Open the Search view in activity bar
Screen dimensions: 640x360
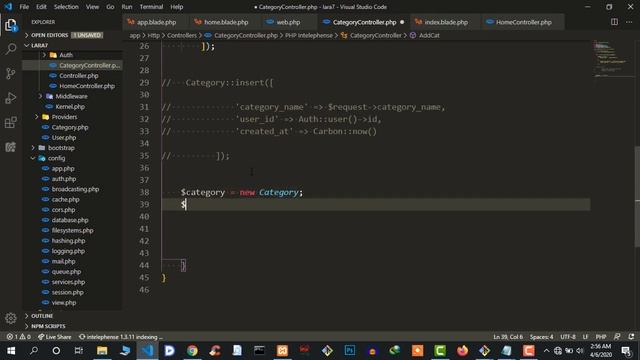(x=11, y=49)
